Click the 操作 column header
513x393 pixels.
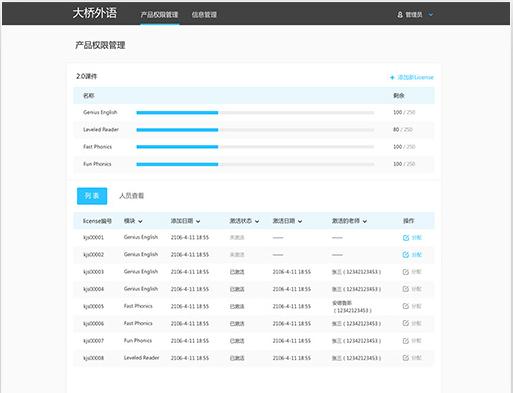pos(408,221)
